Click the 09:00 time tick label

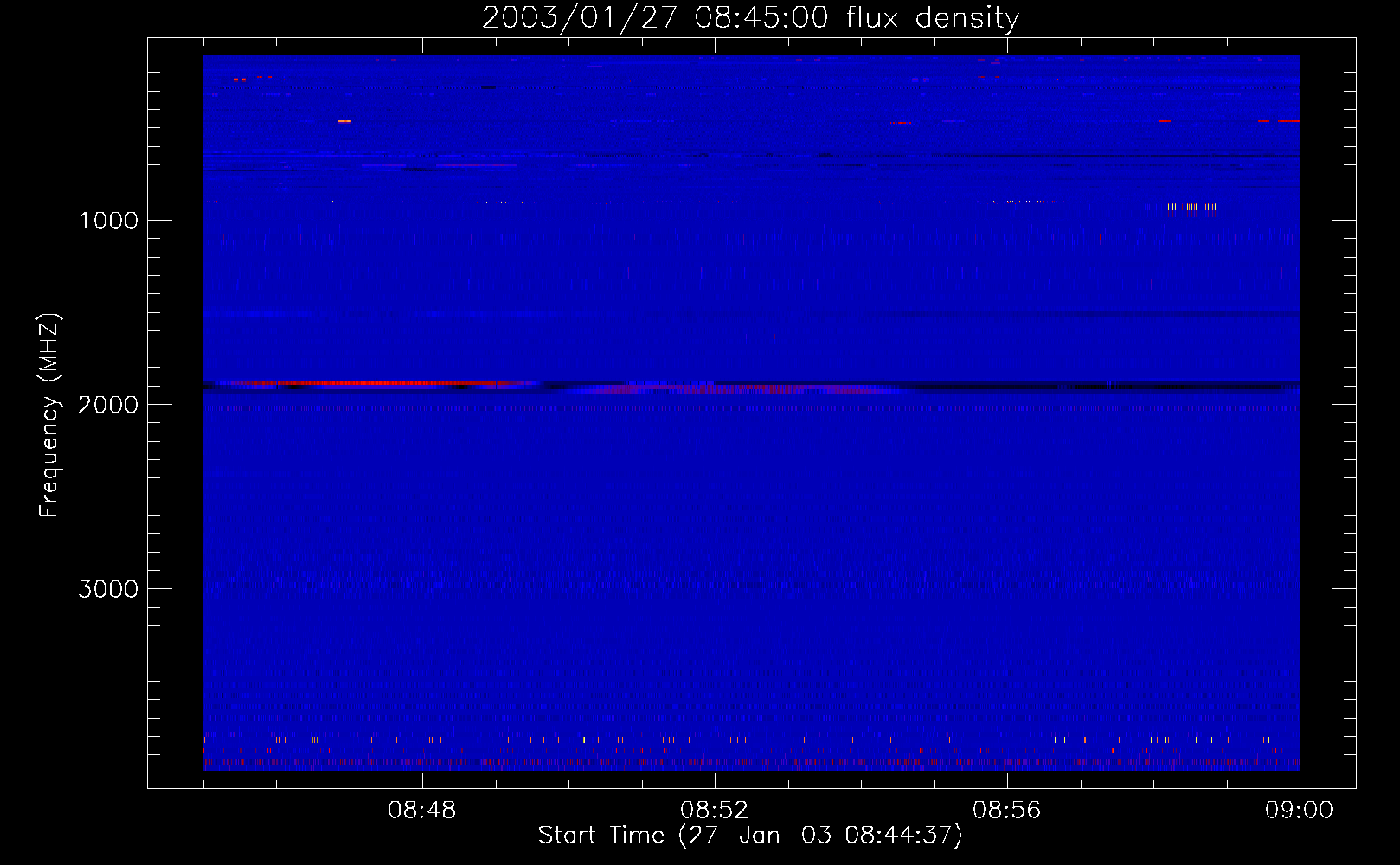click(x=1299, y=811)
